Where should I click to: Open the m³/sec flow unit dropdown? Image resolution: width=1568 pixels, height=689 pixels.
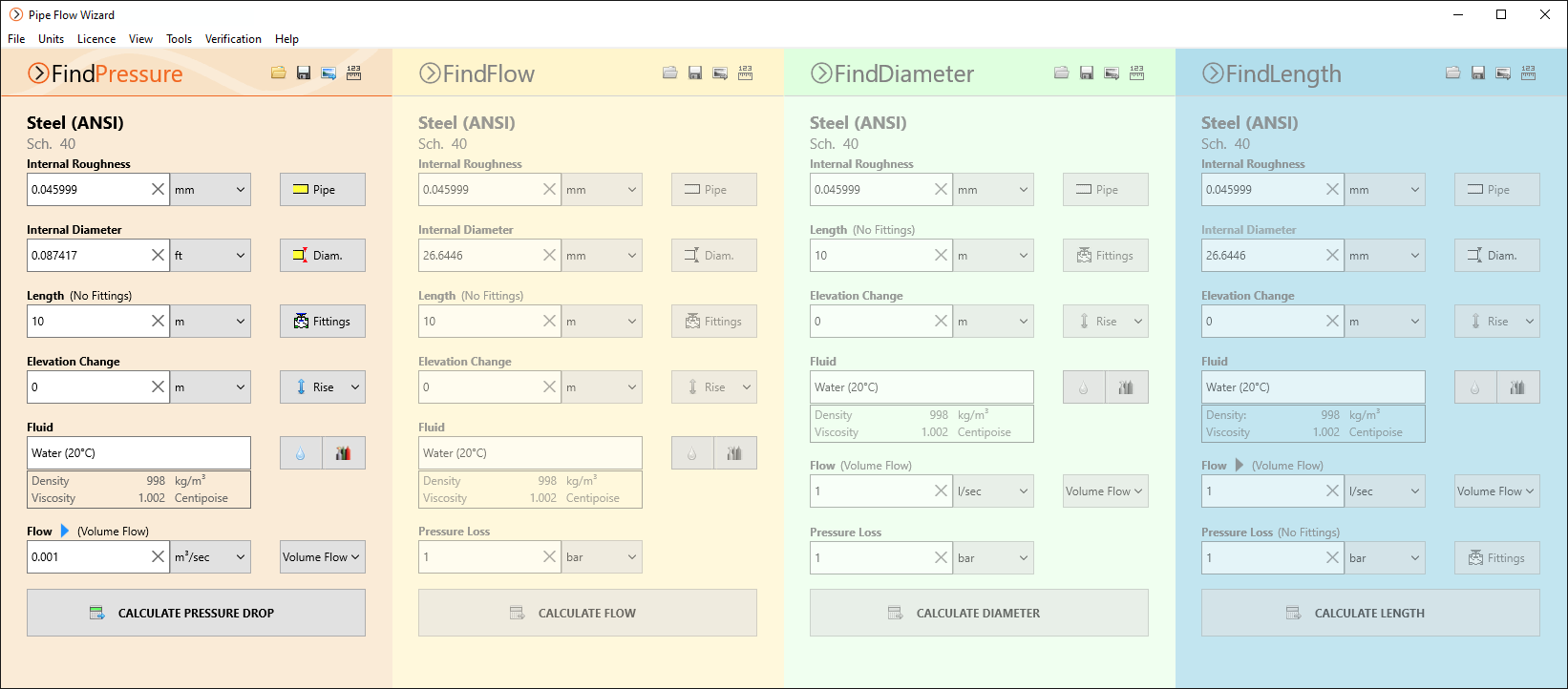coord(210,557)
